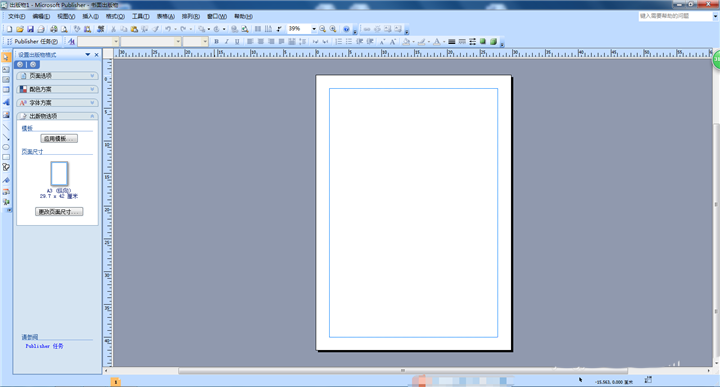Go forward in the task pane
720x387 pixels.
33,65
